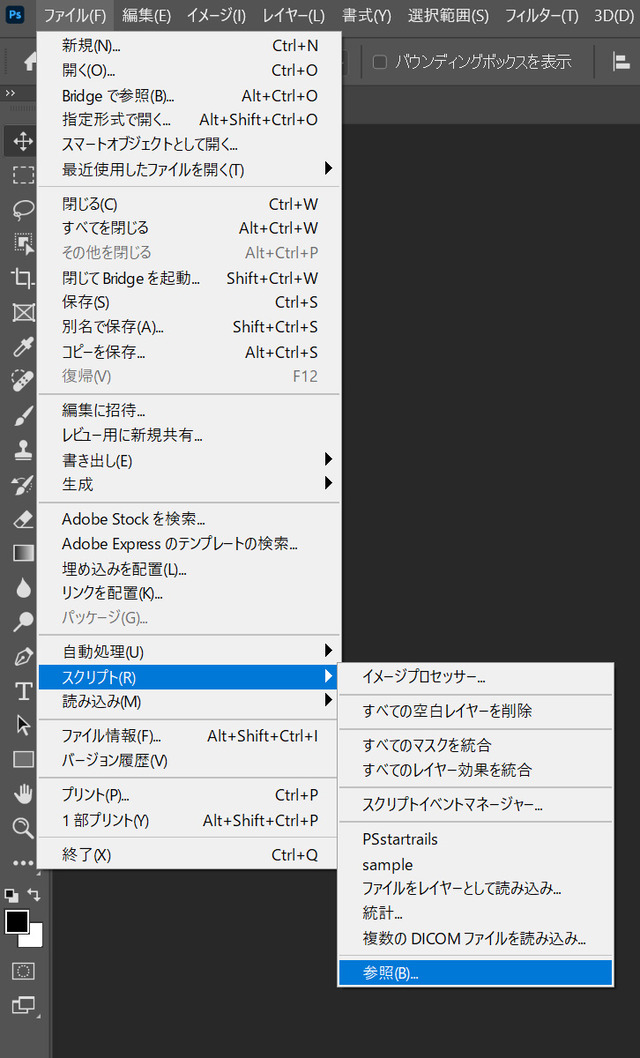Click the align left edges icon

point(621,61)
